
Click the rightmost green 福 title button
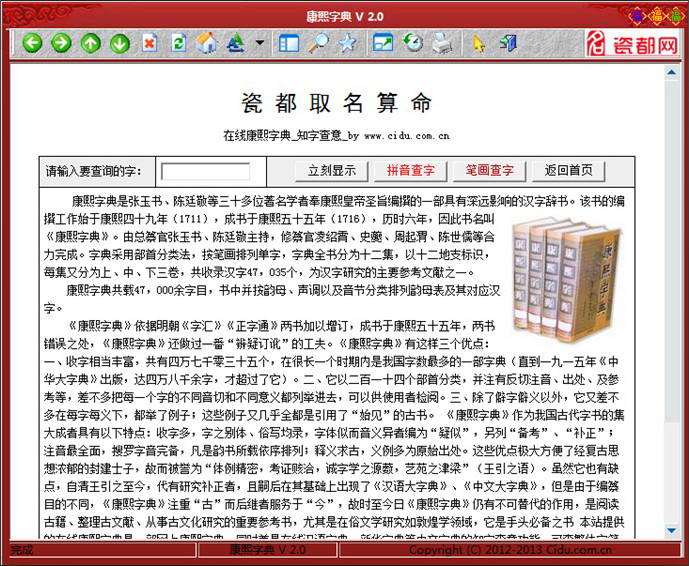[676, 16]
